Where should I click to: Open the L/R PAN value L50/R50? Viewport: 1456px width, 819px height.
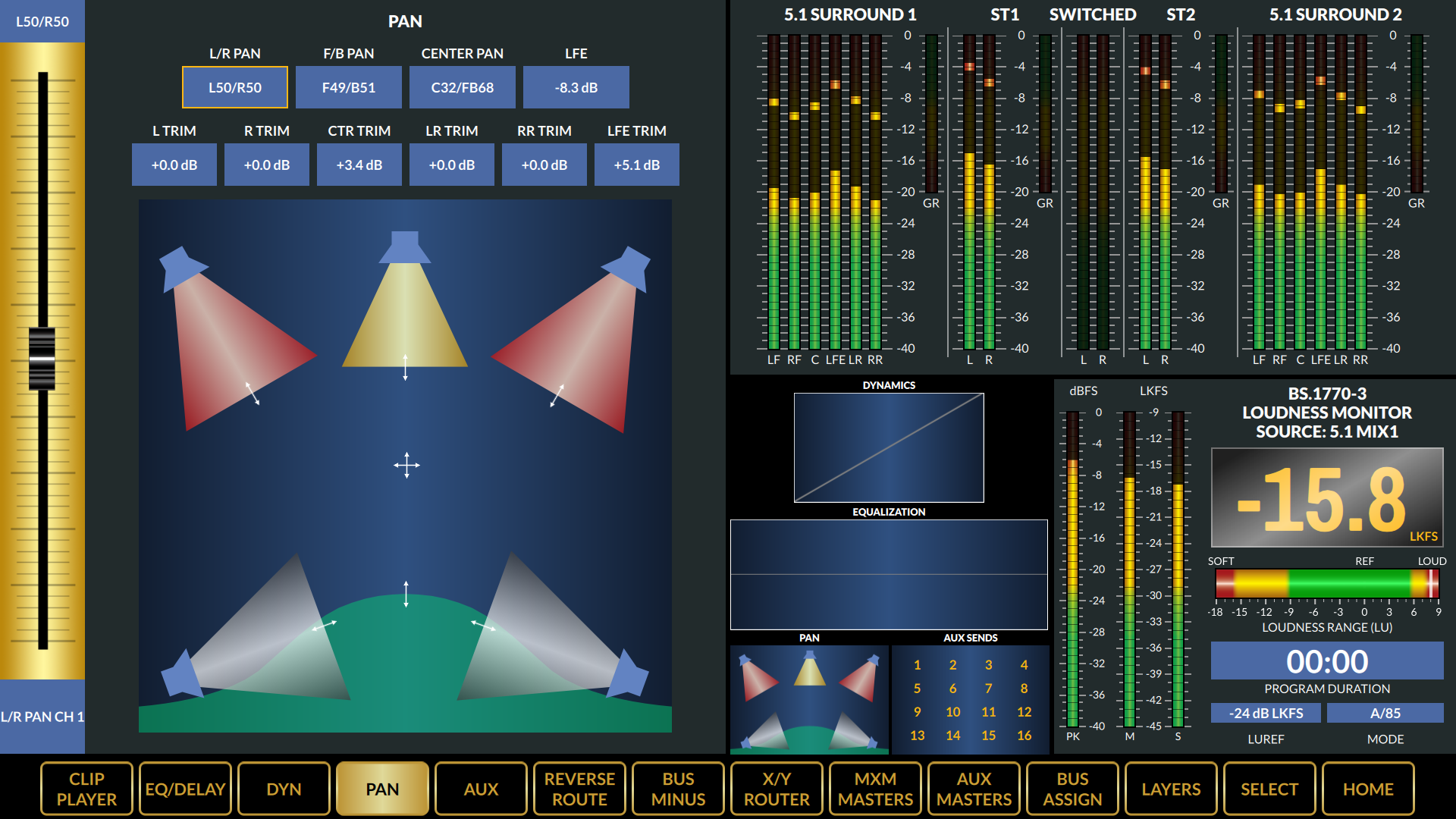pyautogui.click(x=235, y=87)
